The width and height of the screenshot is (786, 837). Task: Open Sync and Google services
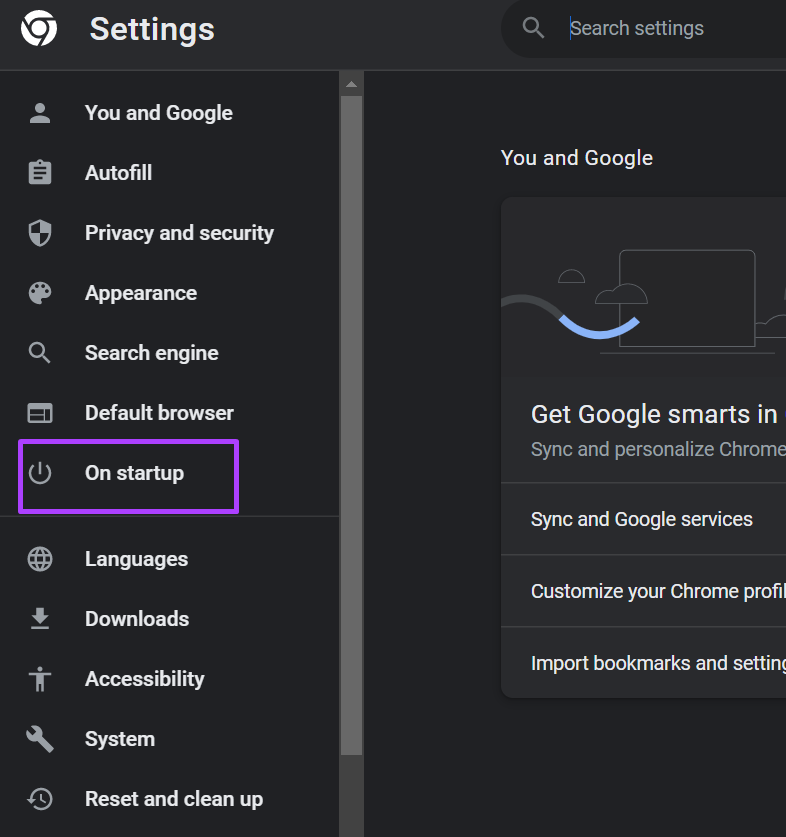click(643, 519)
